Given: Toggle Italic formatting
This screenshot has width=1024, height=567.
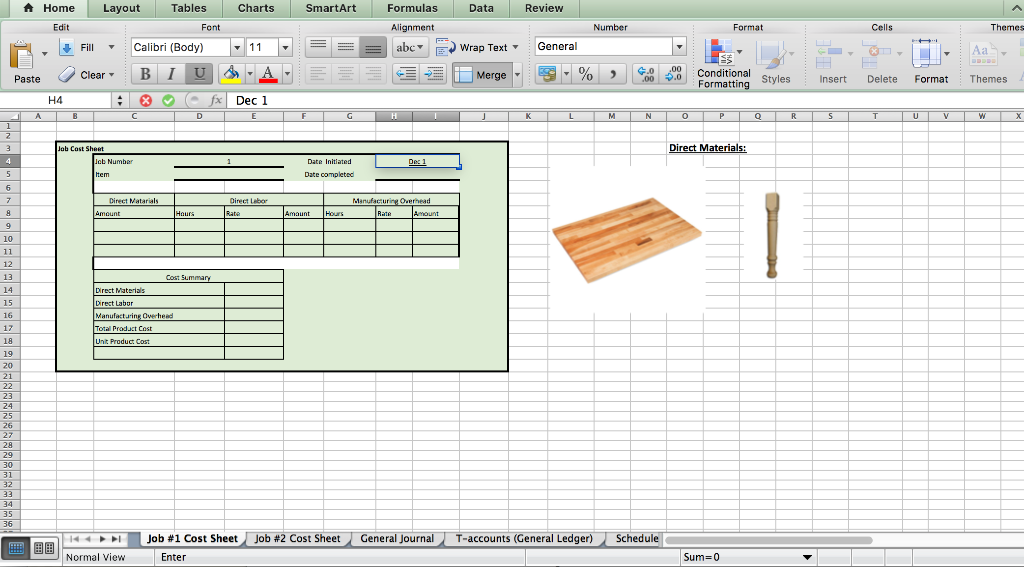Looking at the screenshot, I should click(171, 74).
